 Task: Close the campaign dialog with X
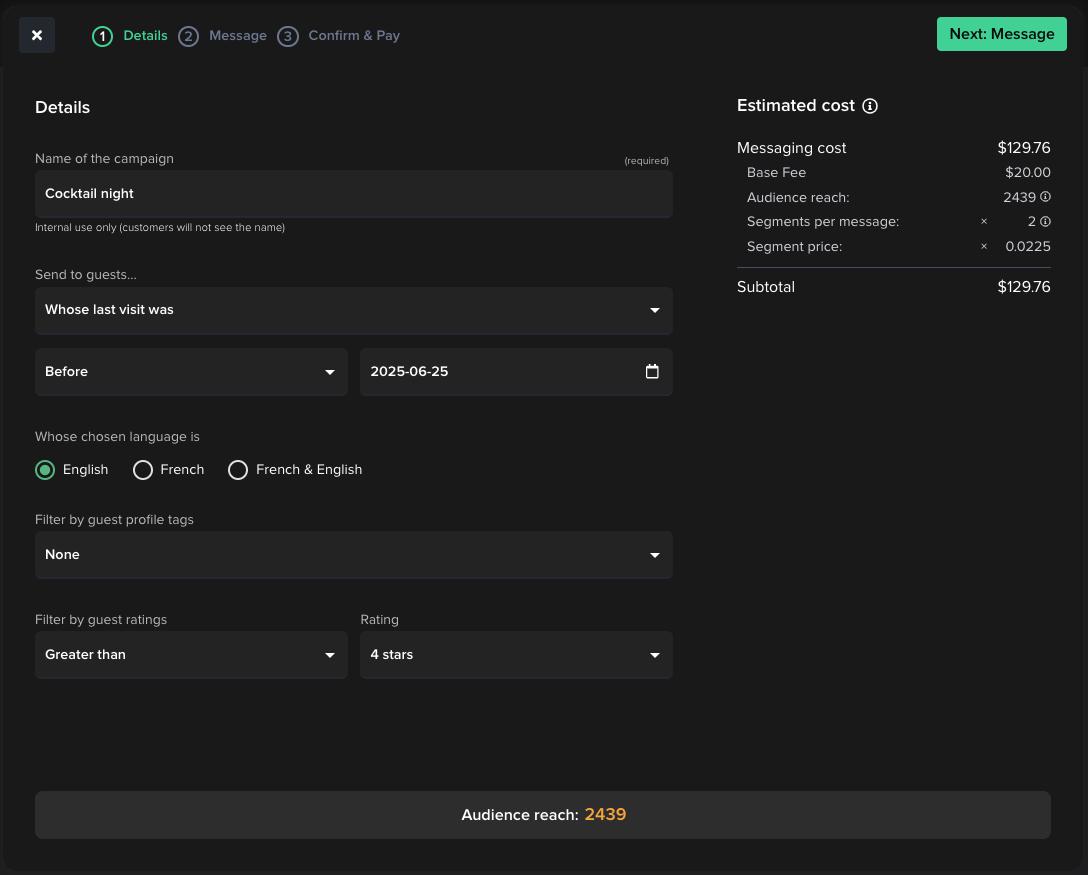(x=37, y=35)
